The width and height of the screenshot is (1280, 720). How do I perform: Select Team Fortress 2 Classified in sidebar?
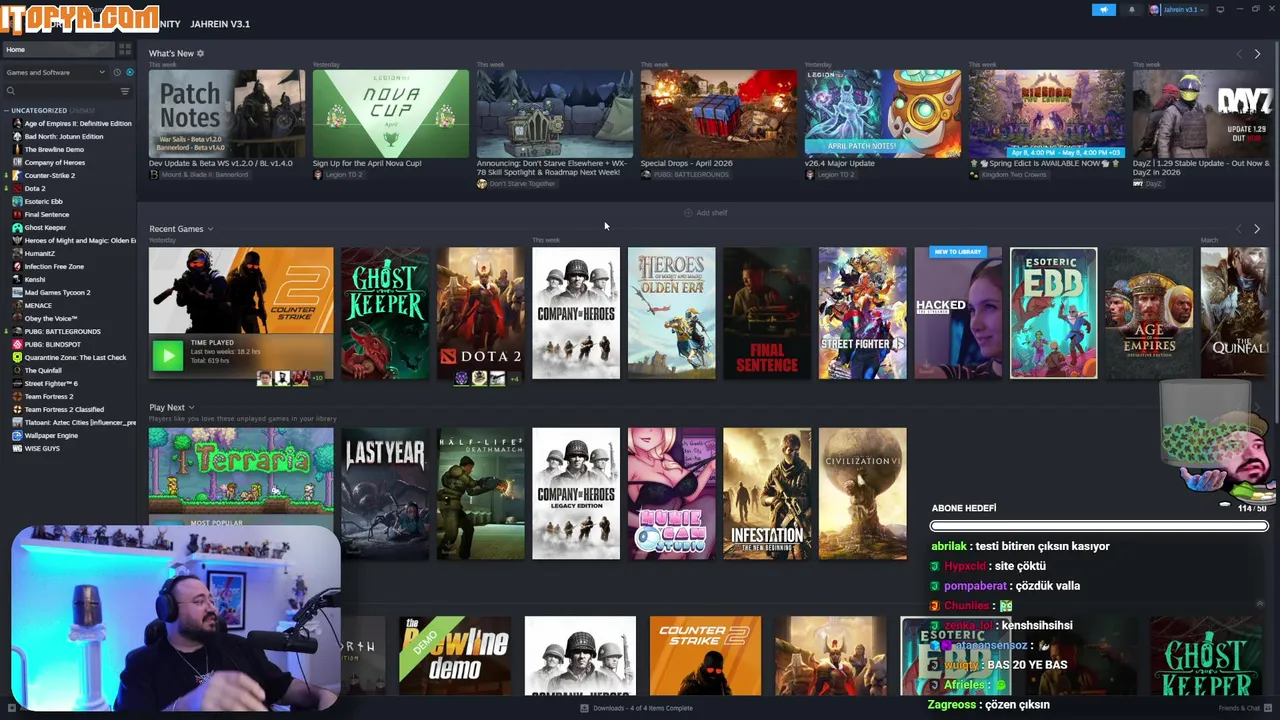(64, 409)
